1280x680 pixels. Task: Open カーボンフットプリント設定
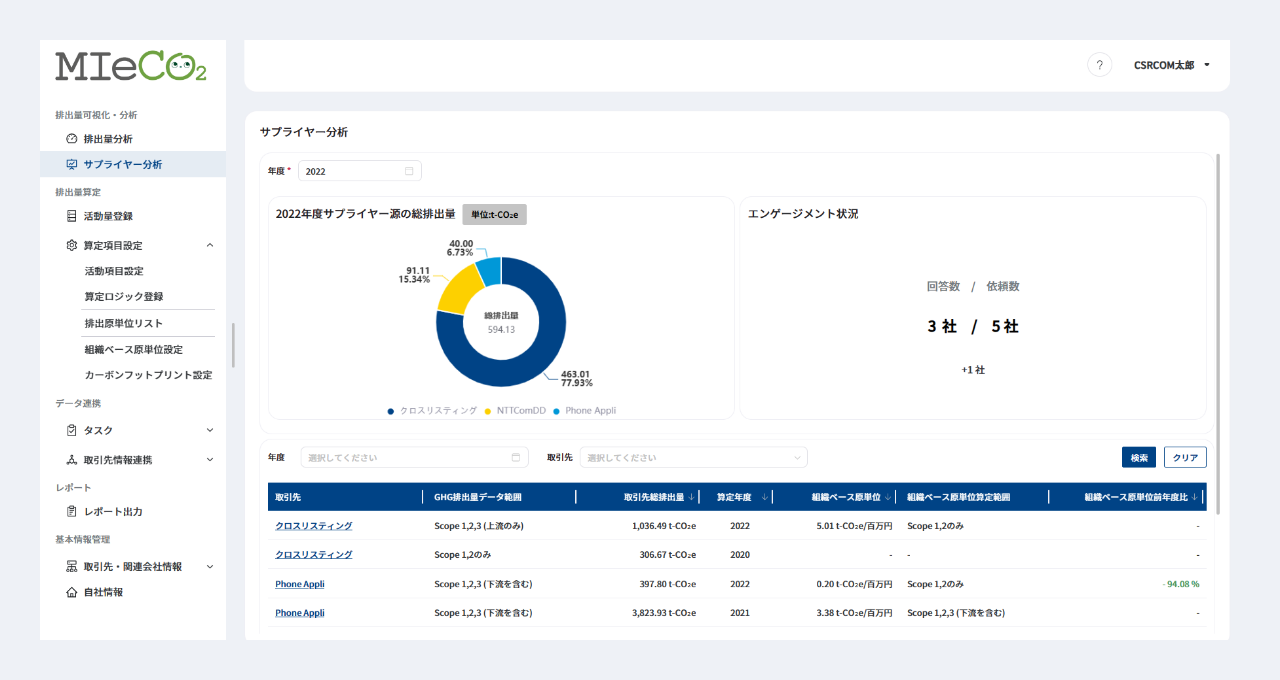click(148, 376)
